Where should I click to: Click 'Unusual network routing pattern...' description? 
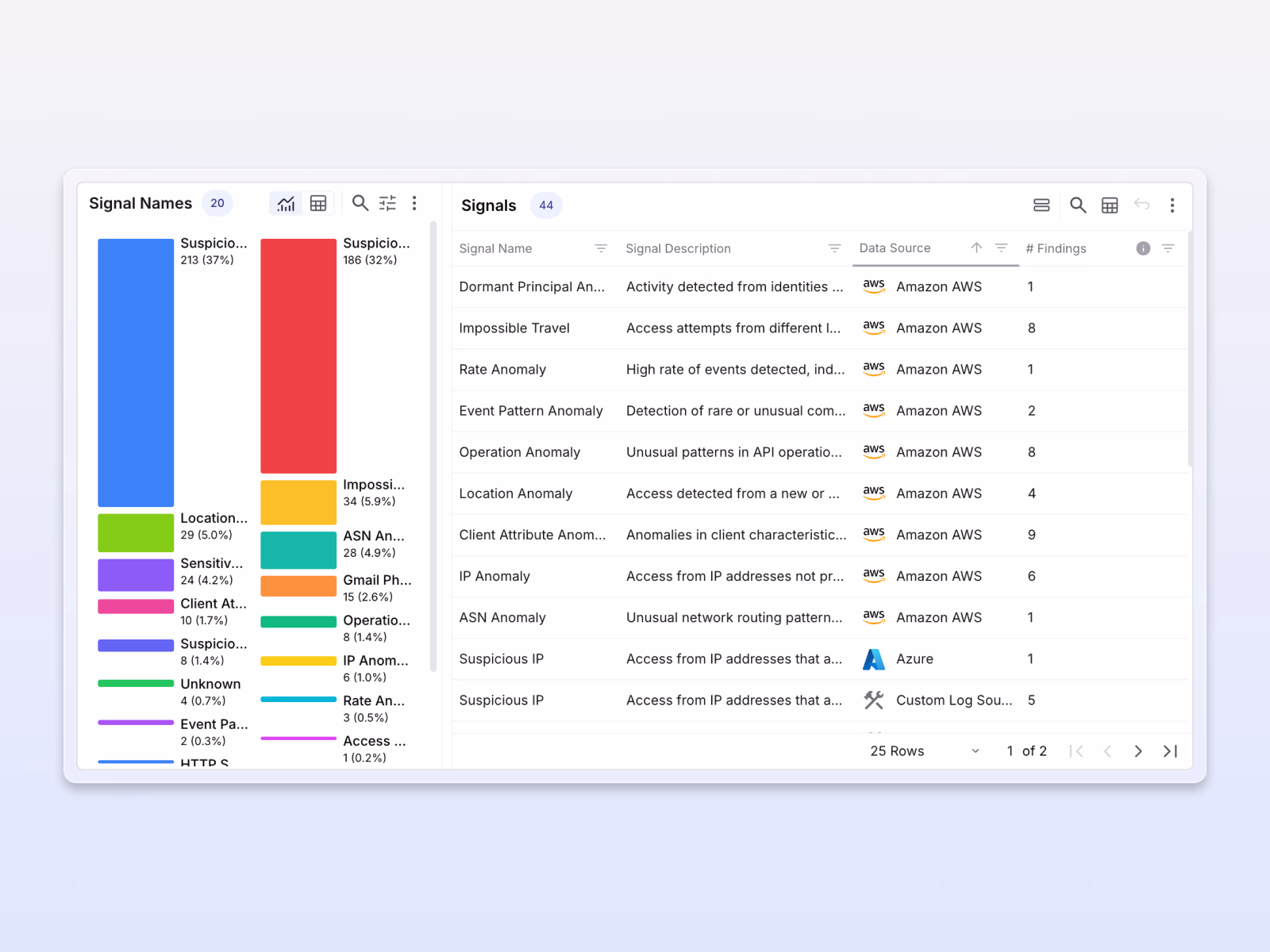pos(734,617)
